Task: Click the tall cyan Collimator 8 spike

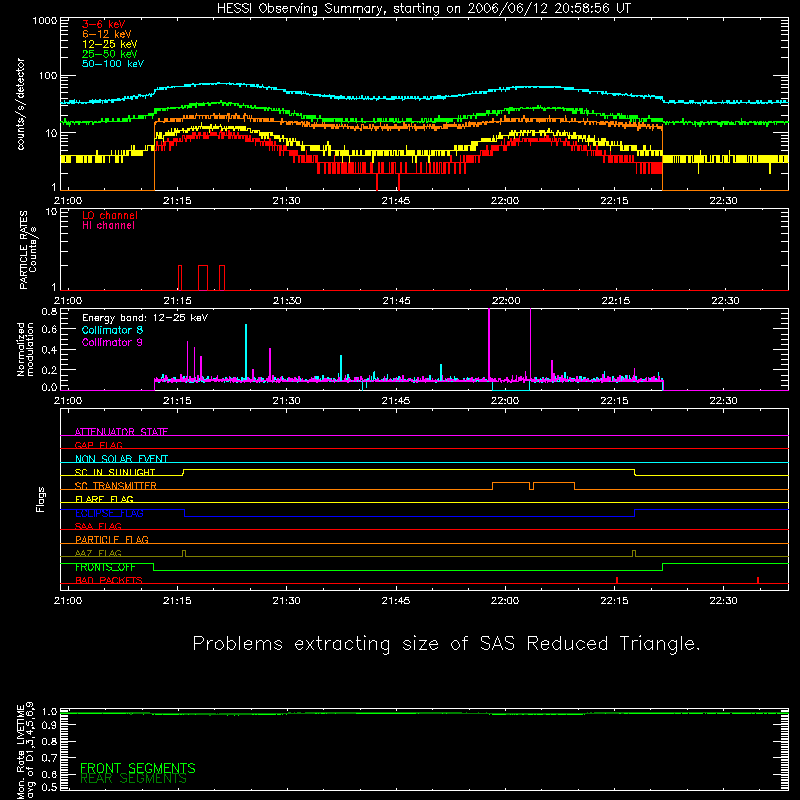Action: point(246,352)
